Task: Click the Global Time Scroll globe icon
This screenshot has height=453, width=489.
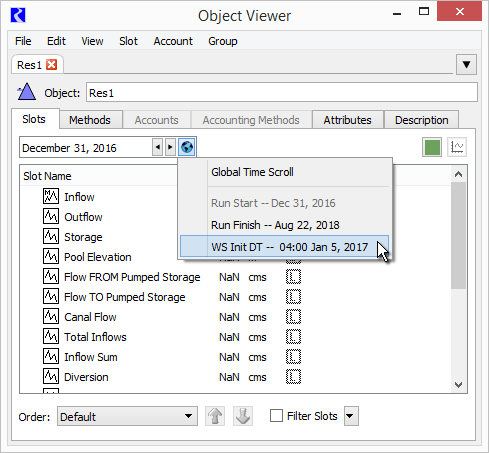Action: point(187,147)
